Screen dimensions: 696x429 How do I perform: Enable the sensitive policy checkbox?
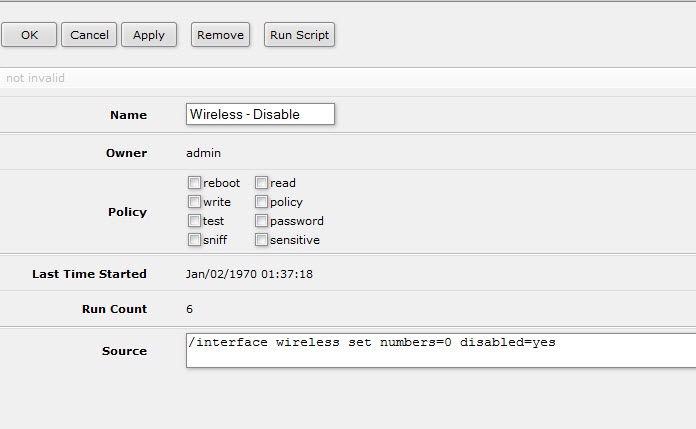[x=261, y=240]
